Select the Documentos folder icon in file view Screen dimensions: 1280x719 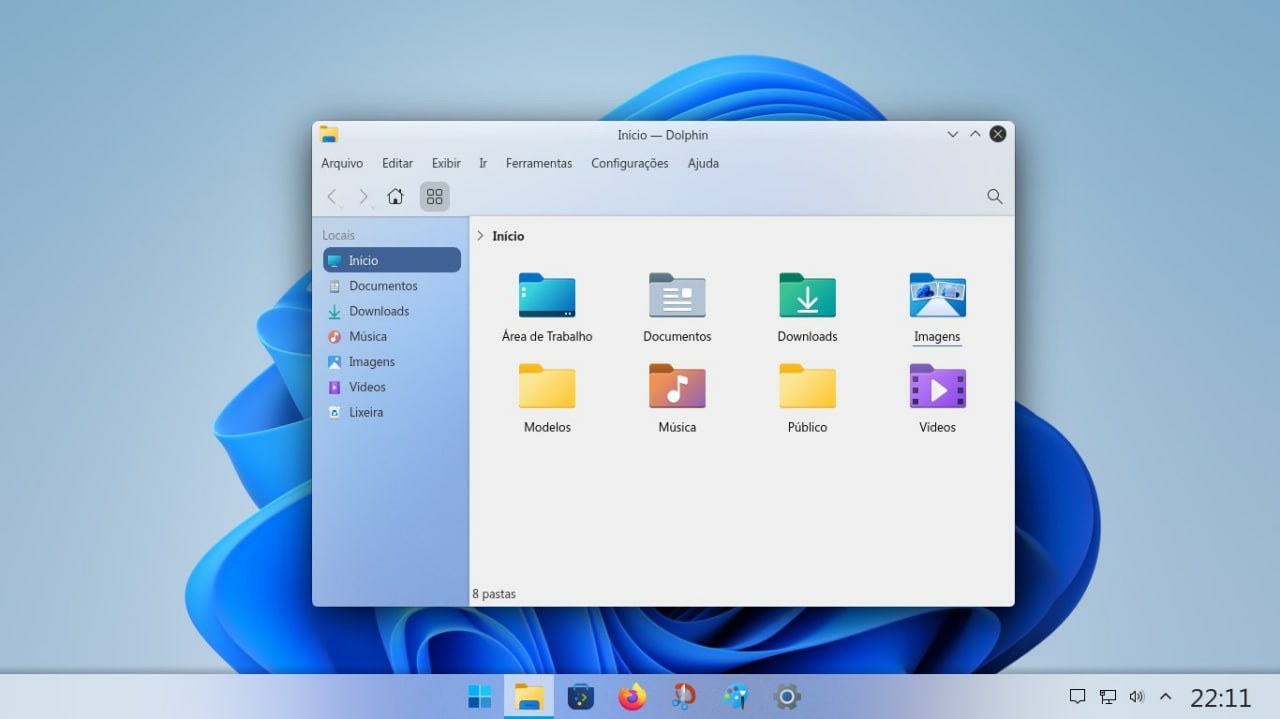point(677,295)
